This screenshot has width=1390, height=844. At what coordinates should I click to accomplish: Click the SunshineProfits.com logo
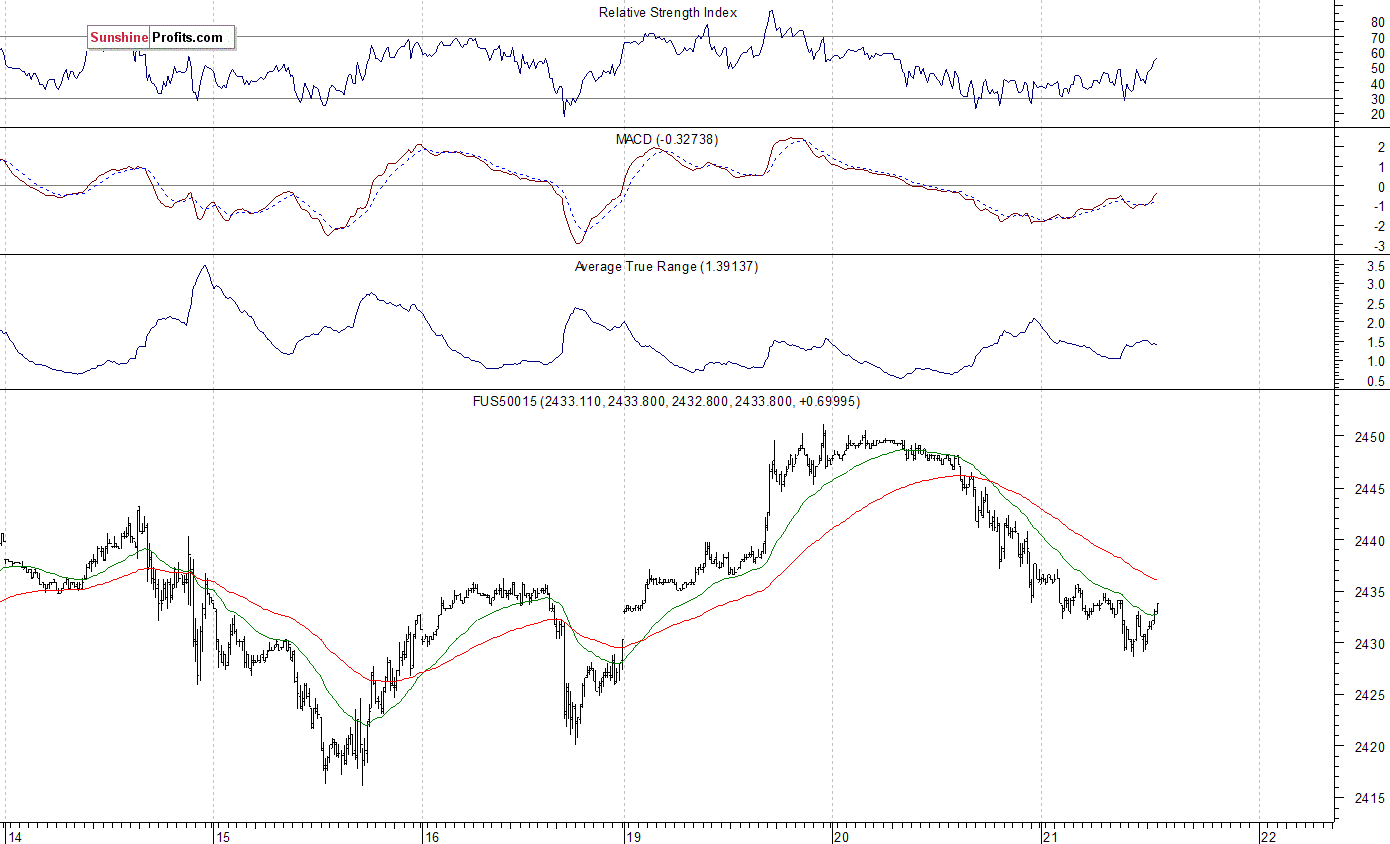click(161, 38)
